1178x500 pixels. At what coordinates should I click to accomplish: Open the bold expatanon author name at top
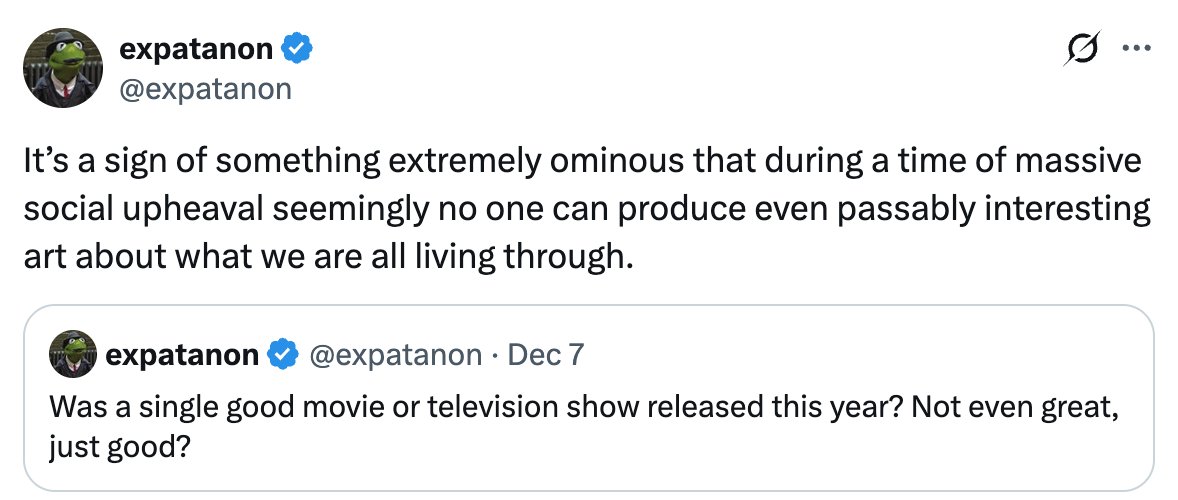[x=198, y=47]
